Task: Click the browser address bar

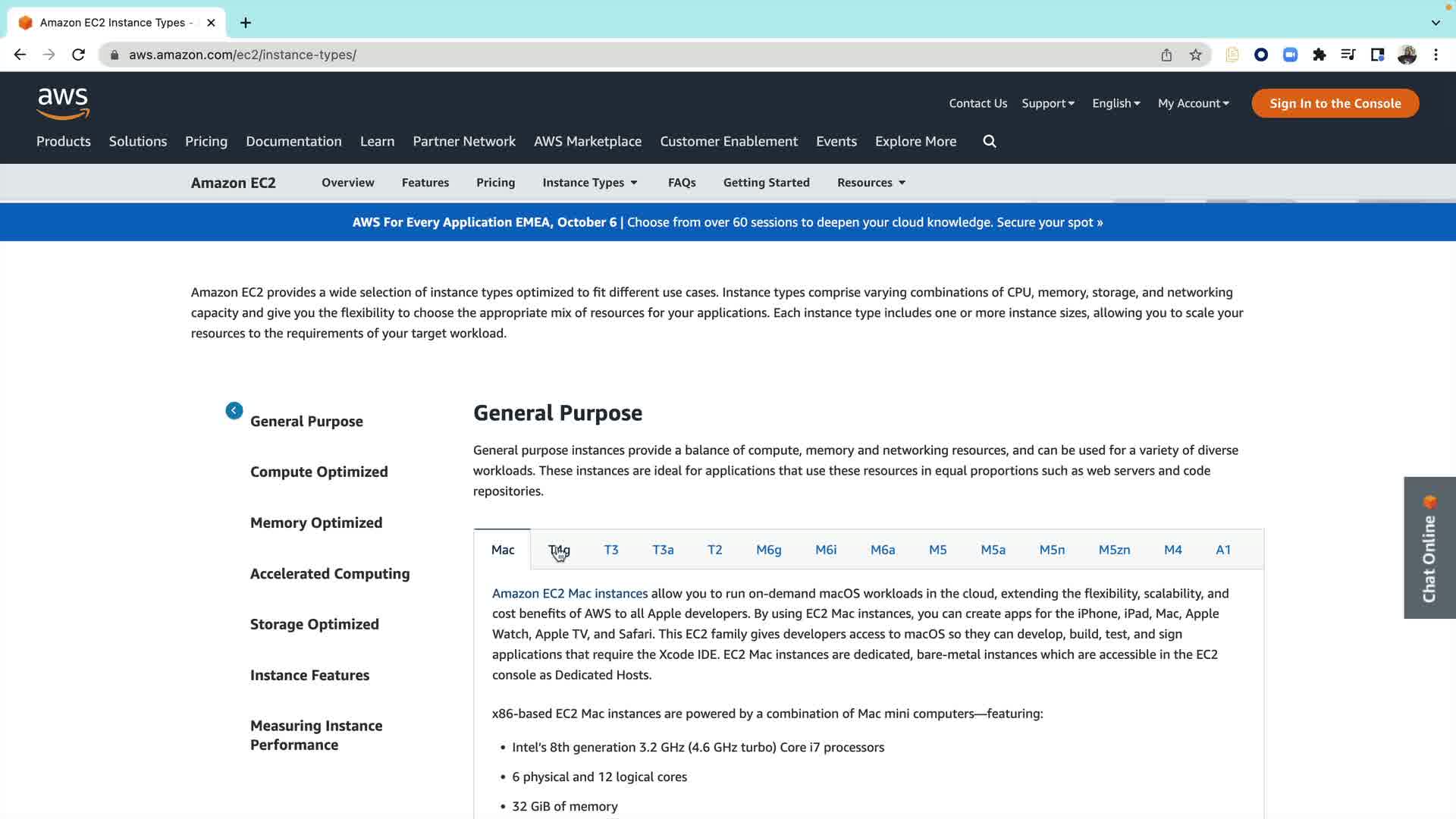Action: [607, 55]
